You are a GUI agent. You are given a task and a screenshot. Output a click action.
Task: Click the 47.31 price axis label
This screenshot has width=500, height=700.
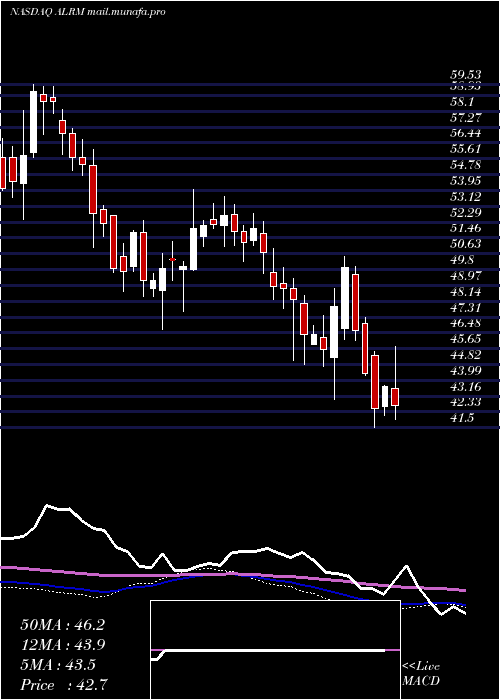pyautogui.click(x=466, y=307)
